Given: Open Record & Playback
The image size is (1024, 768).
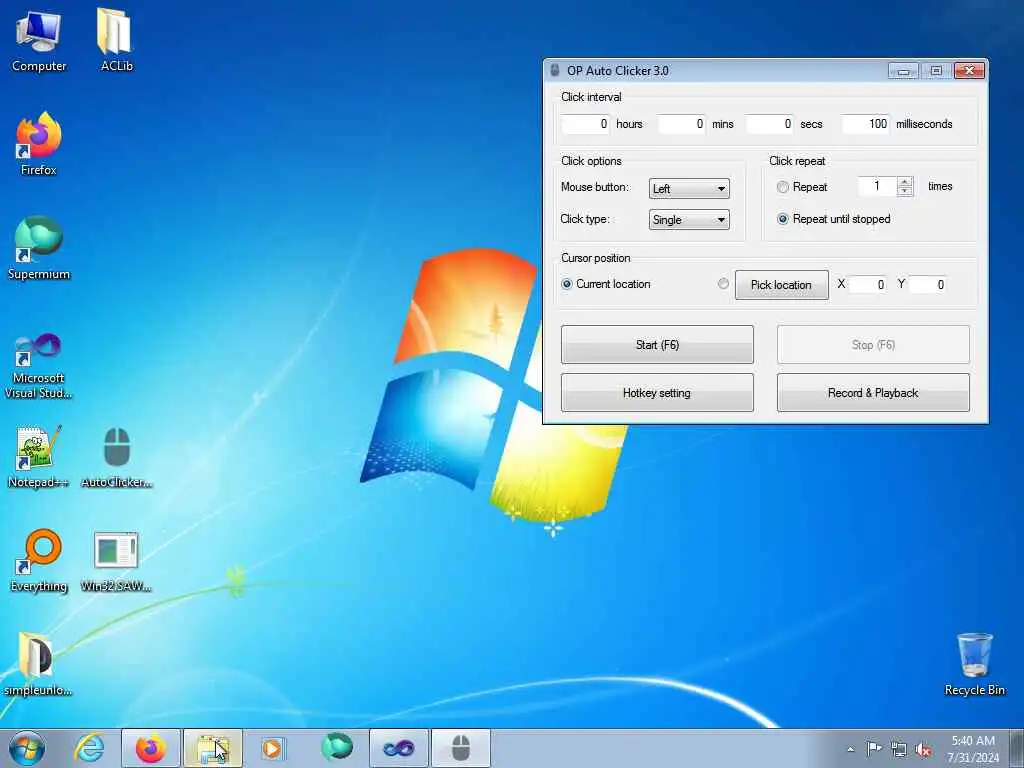Looking at the screenshot, I should [x=873, y=393].
